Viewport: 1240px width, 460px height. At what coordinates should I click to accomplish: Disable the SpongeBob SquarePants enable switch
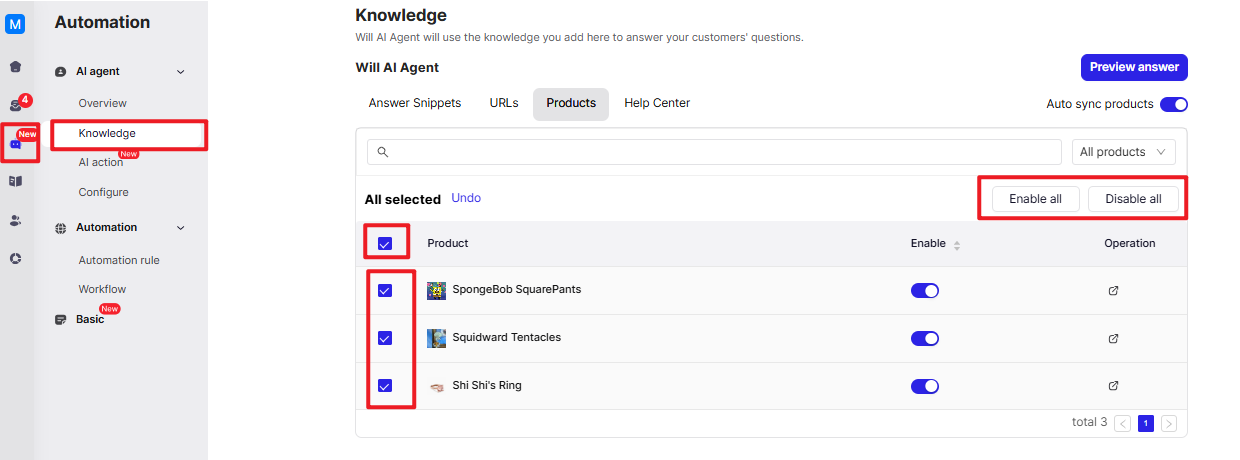coord(925,291)
